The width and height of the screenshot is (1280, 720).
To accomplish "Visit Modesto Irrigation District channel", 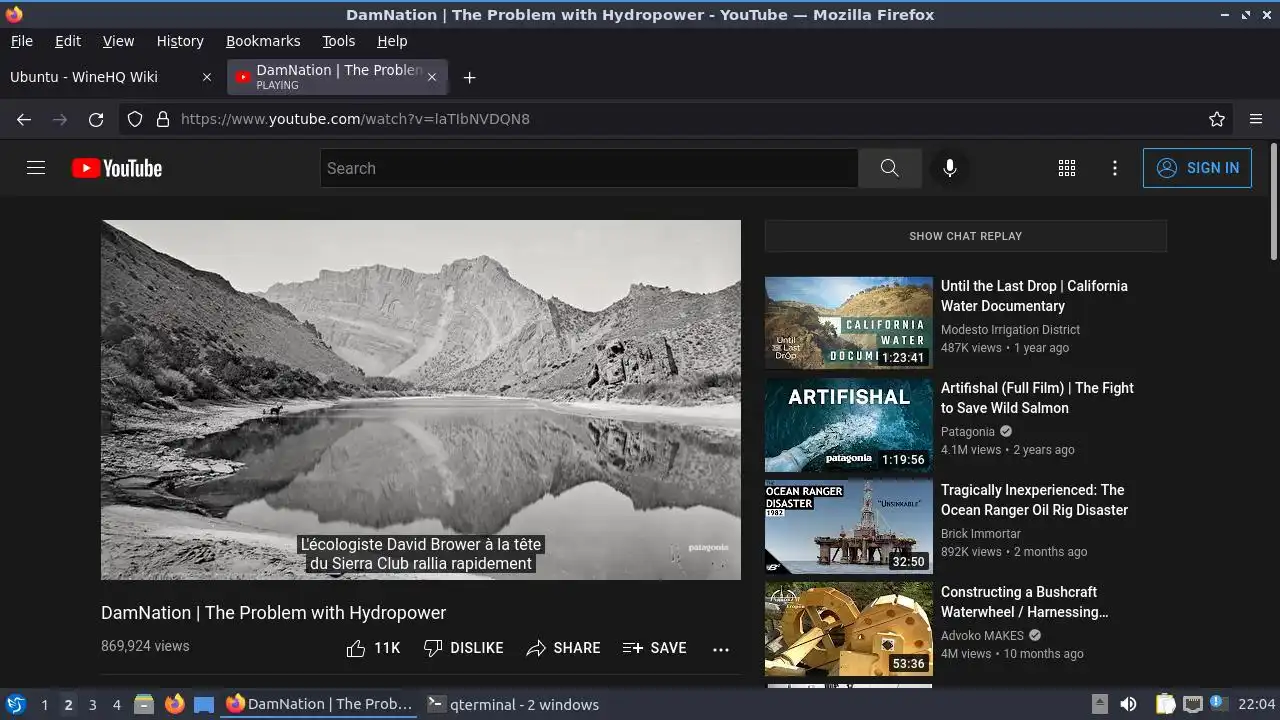I will tap(1010, 330).
